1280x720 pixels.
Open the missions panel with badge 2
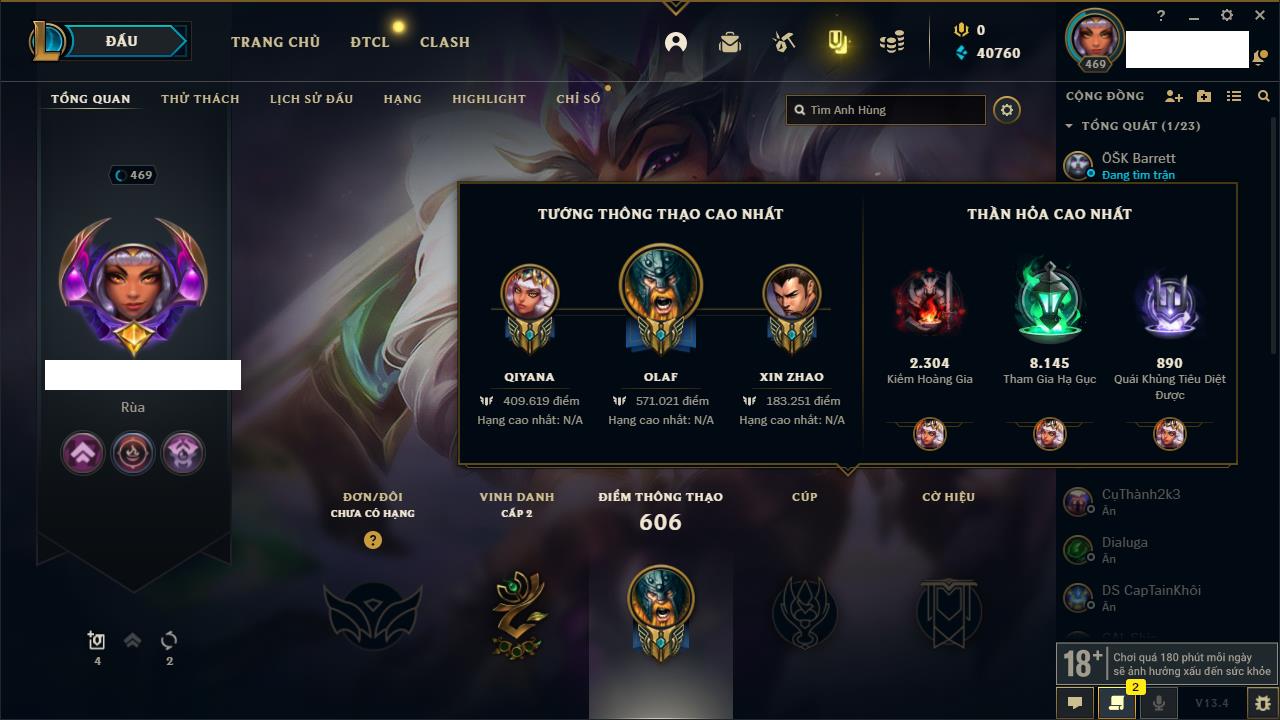pyautogui.click(x=1117, y=703)
